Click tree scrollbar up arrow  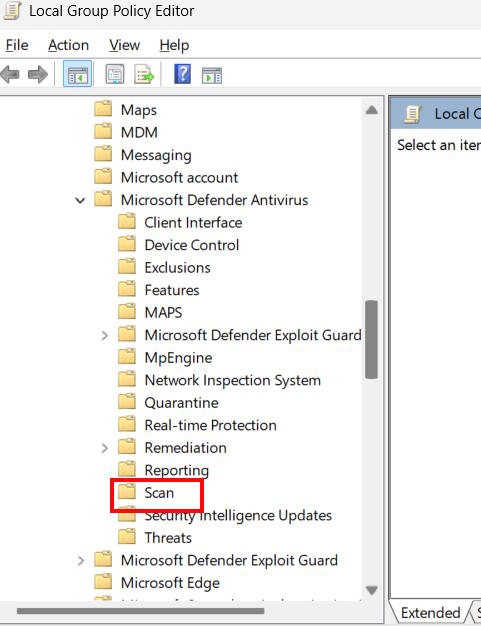click(372, 110)
